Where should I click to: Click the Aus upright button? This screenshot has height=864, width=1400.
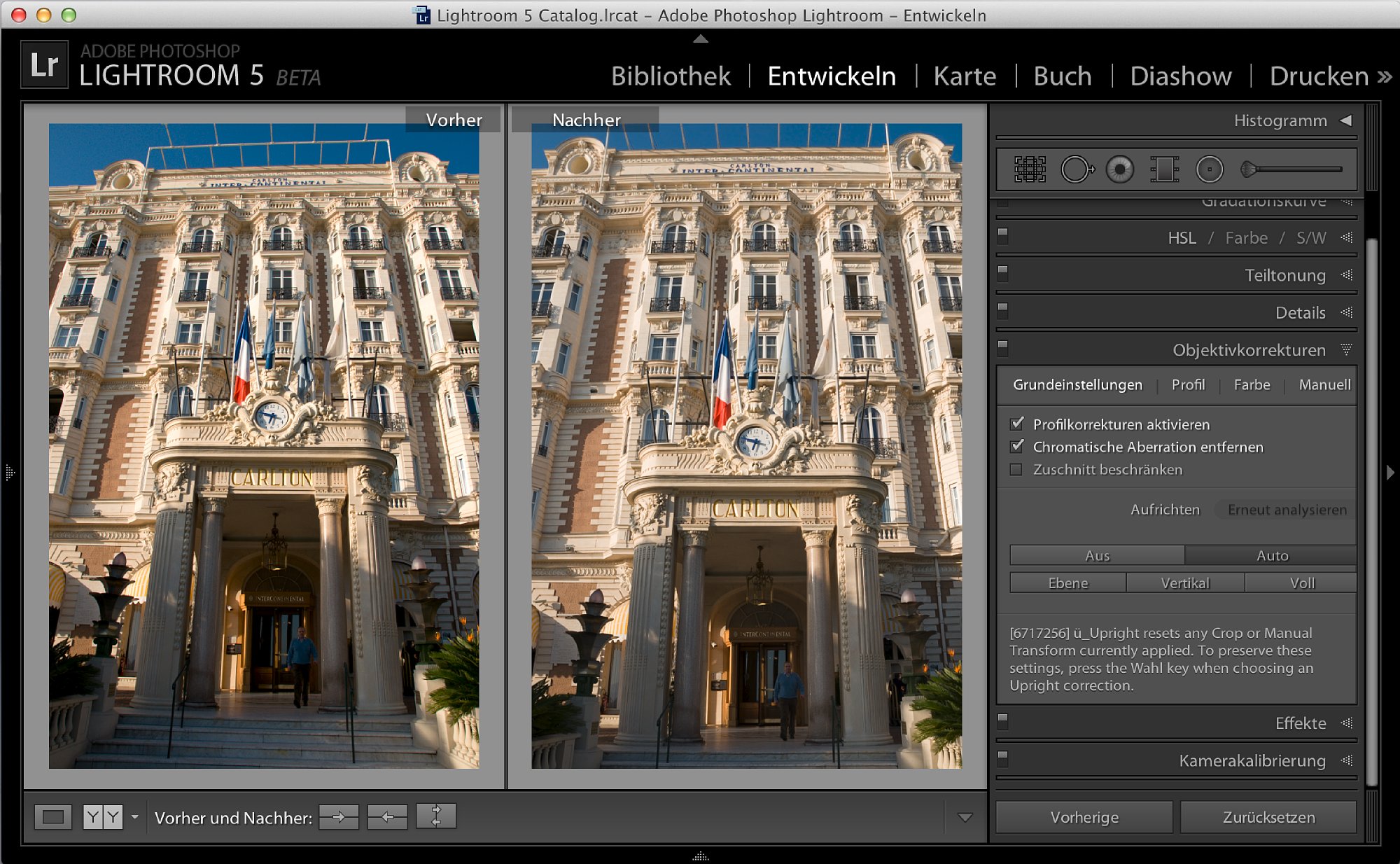[x=1097, y=555]
